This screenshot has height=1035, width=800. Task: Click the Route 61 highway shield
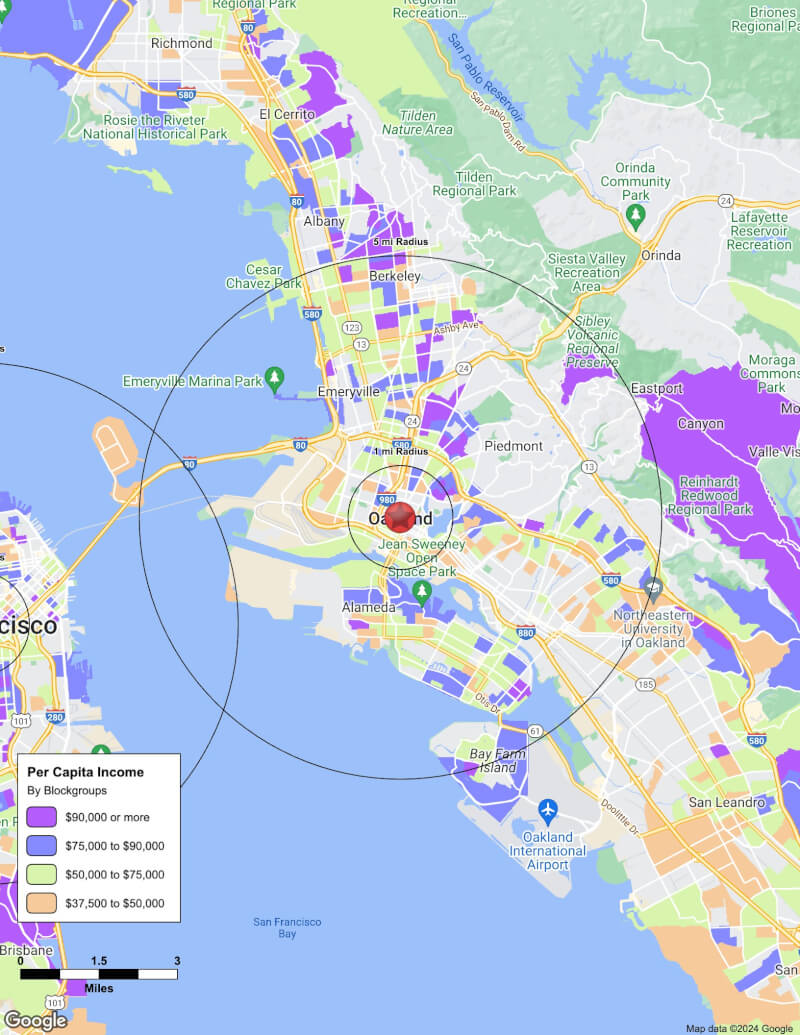click(535, 732)
